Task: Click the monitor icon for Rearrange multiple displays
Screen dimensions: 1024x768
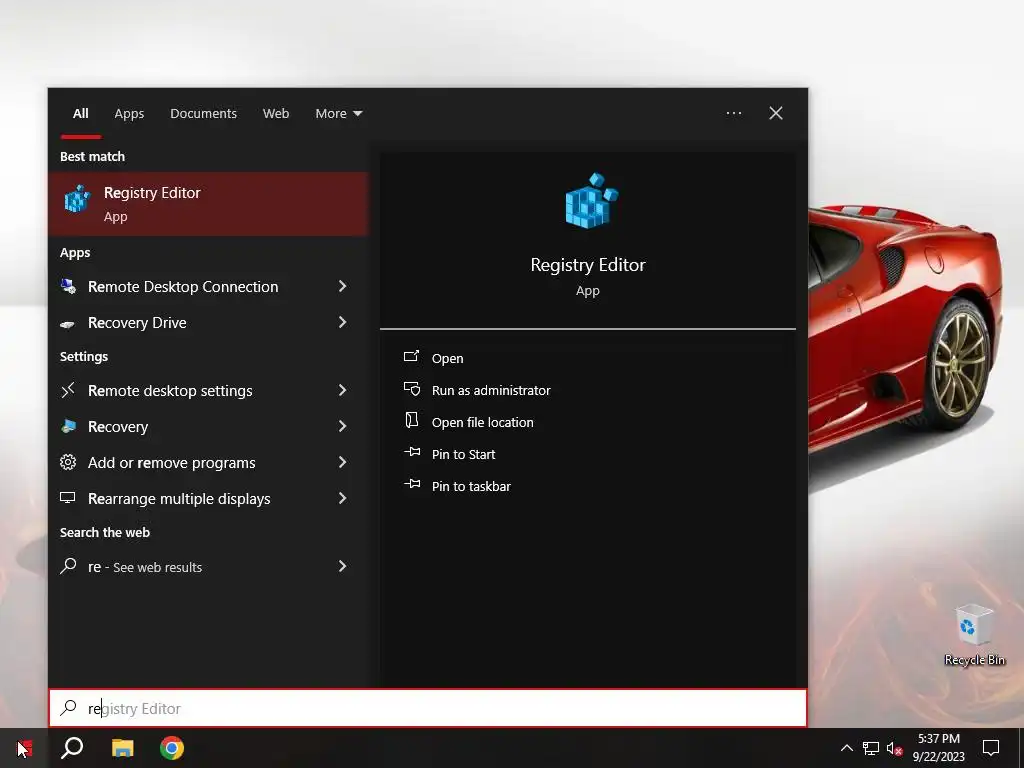Action: (x=68, y=498)
